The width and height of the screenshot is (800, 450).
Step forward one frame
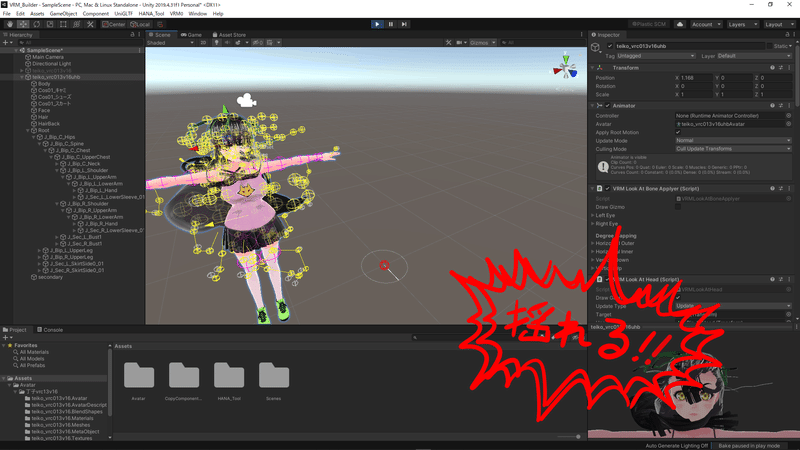pos(404,24)
